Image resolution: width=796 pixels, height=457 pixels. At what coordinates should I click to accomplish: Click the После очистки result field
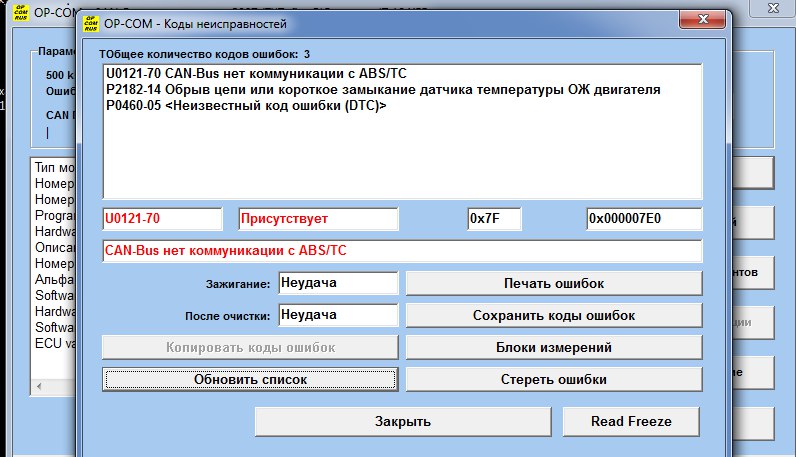coord(337,315)
